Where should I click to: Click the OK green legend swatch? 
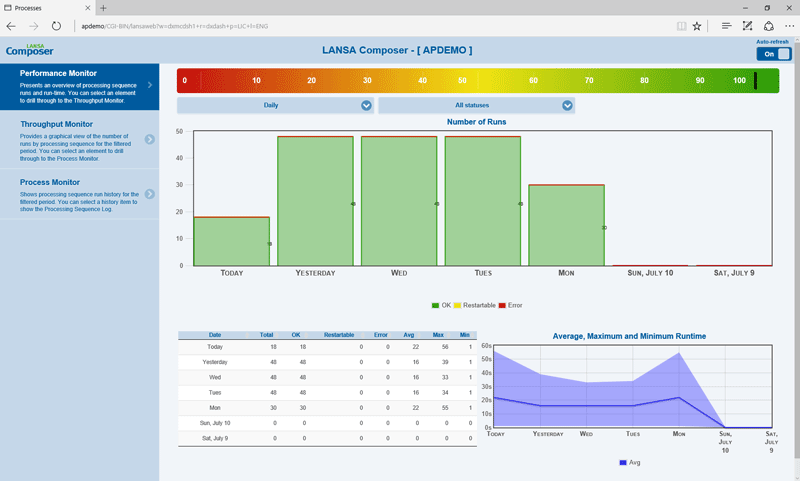pyautogui.click(x=435, y=306)
